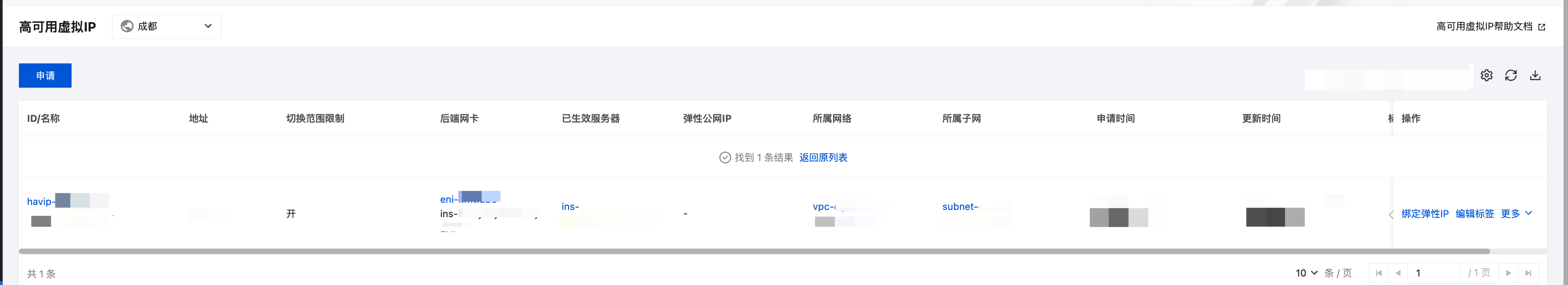Click 绑定弹性IP action
The width and height of the screenshot is (1568, 285).
(x=1425, y=214)
